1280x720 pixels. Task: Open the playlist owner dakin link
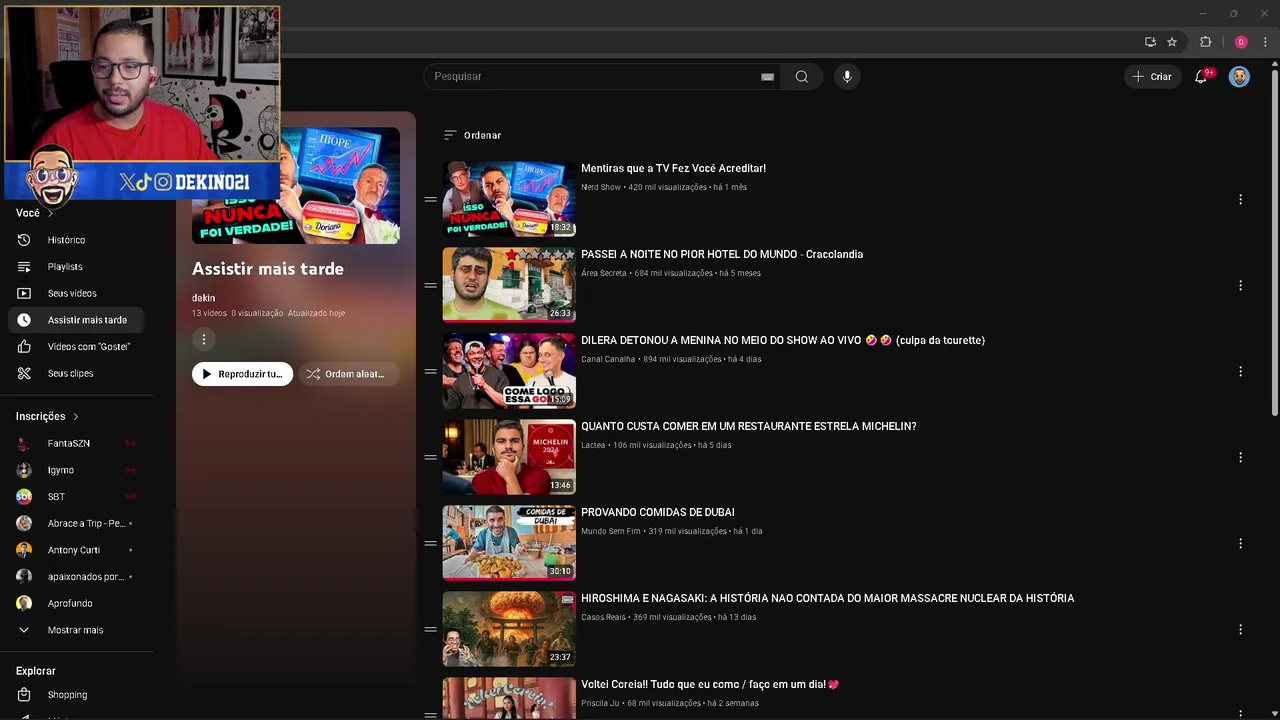(x=203, y=298)
